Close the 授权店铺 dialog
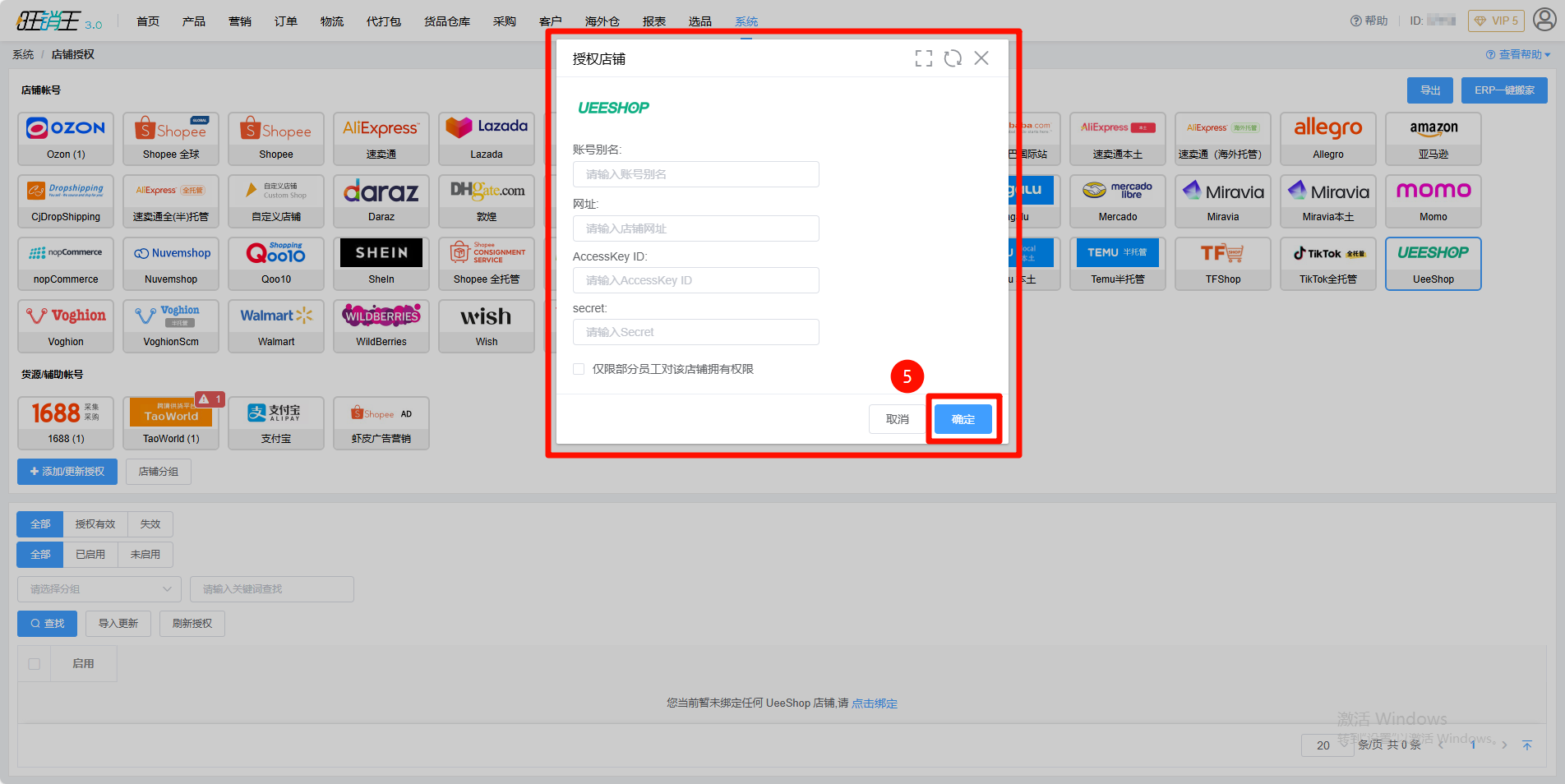This screenshot has width=1565, height=784. (981, 58)
